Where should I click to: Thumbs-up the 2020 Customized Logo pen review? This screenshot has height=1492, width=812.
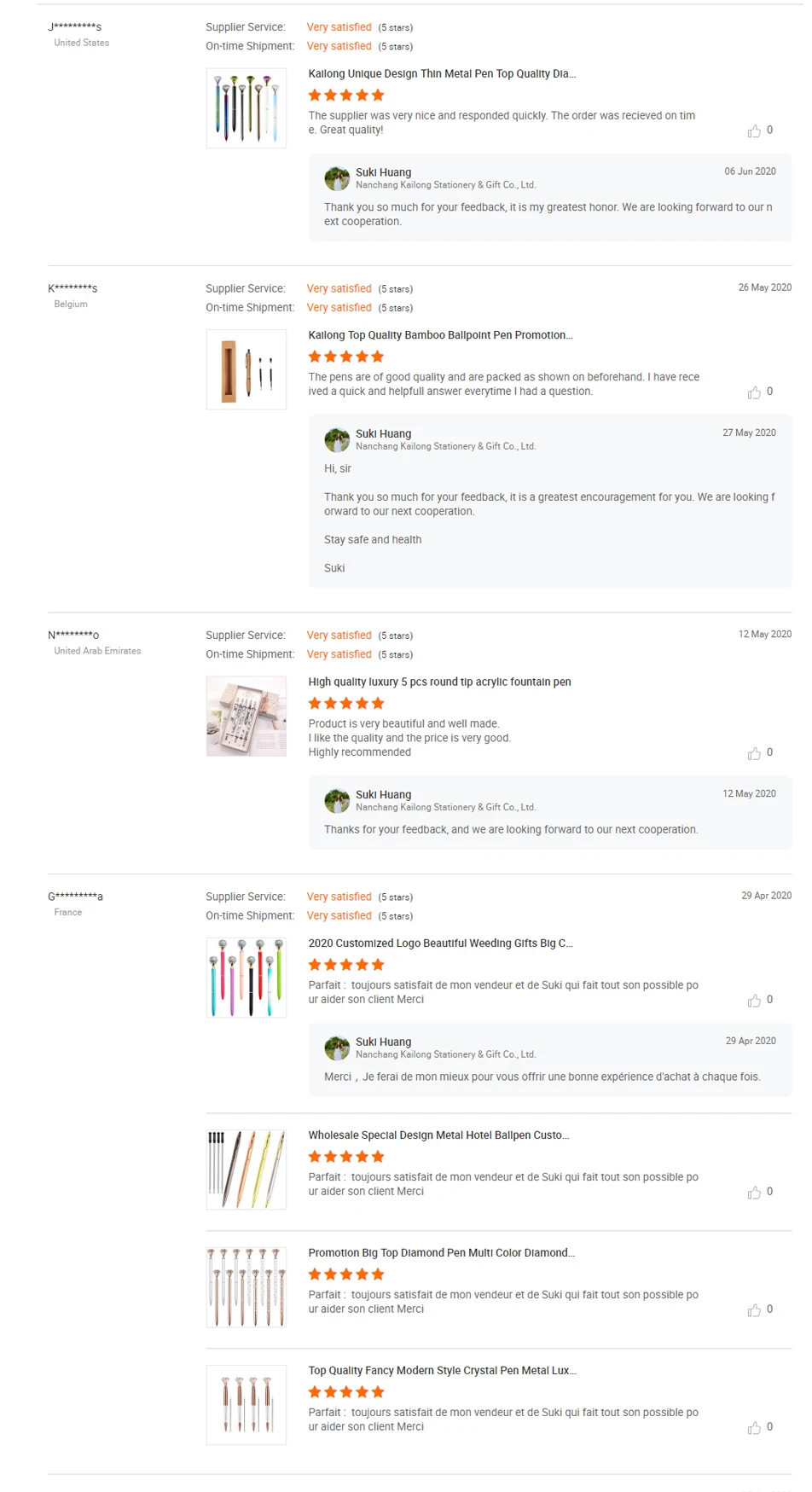click(x=754, y=1001)
